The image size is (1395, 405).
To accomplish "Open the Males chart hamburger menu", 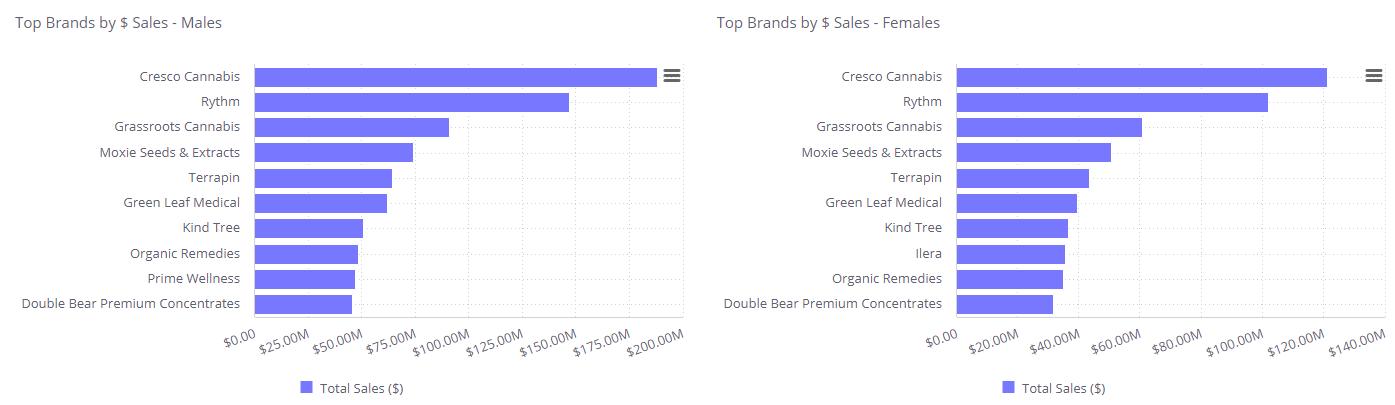I will (672, 76).
